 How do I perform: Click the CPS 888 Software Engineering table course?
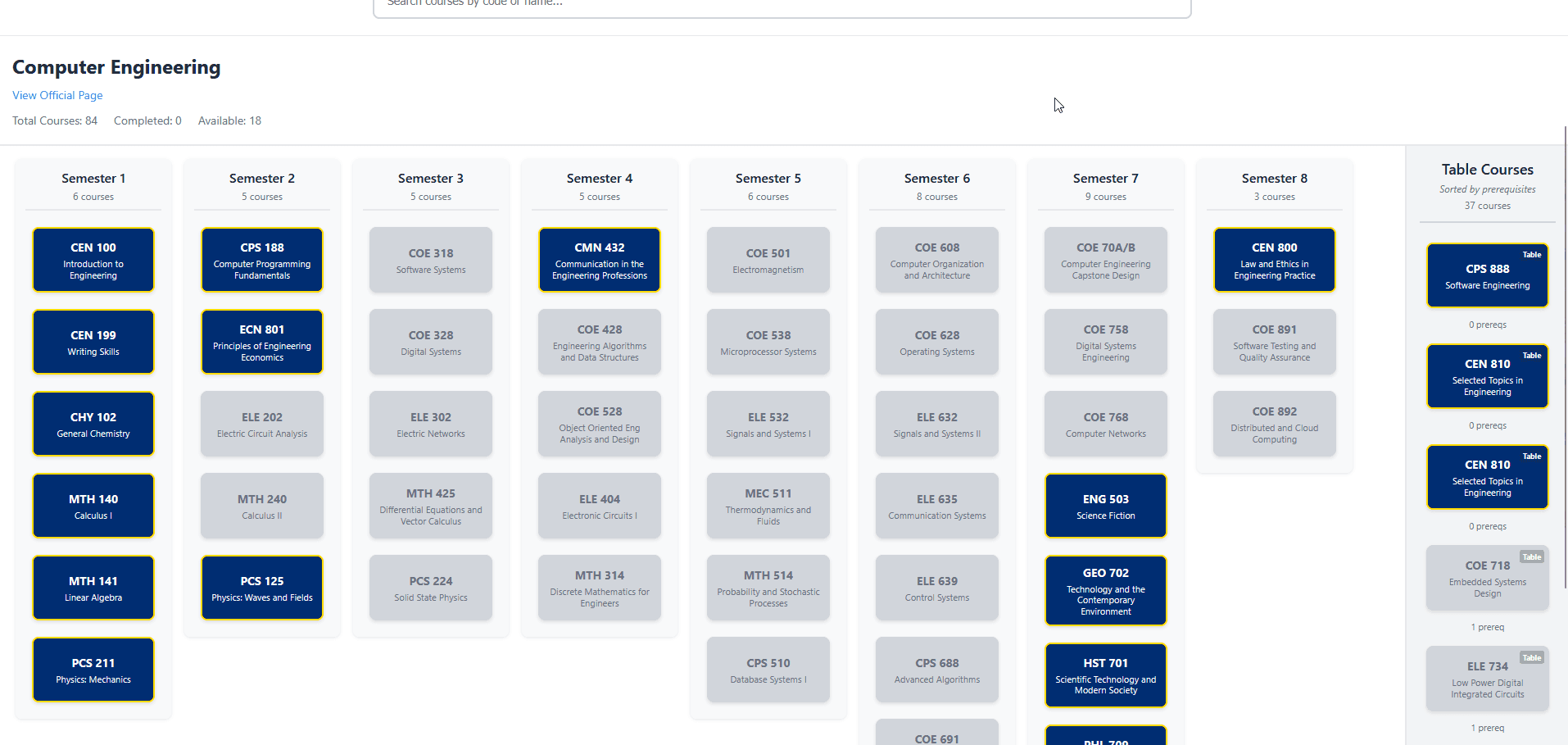coord(1488,275)
